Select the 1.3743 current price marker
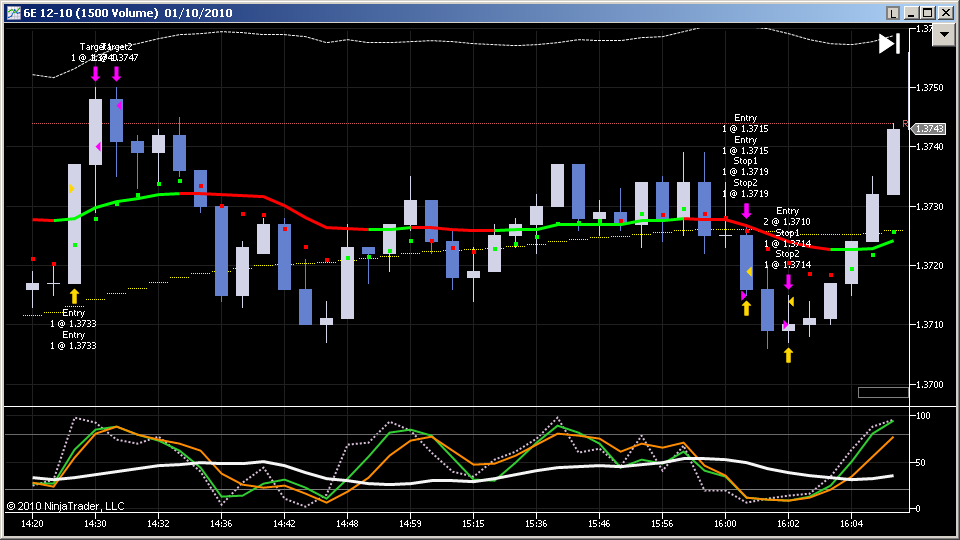The width and height of the screenshot is (960, 540). 929,129
